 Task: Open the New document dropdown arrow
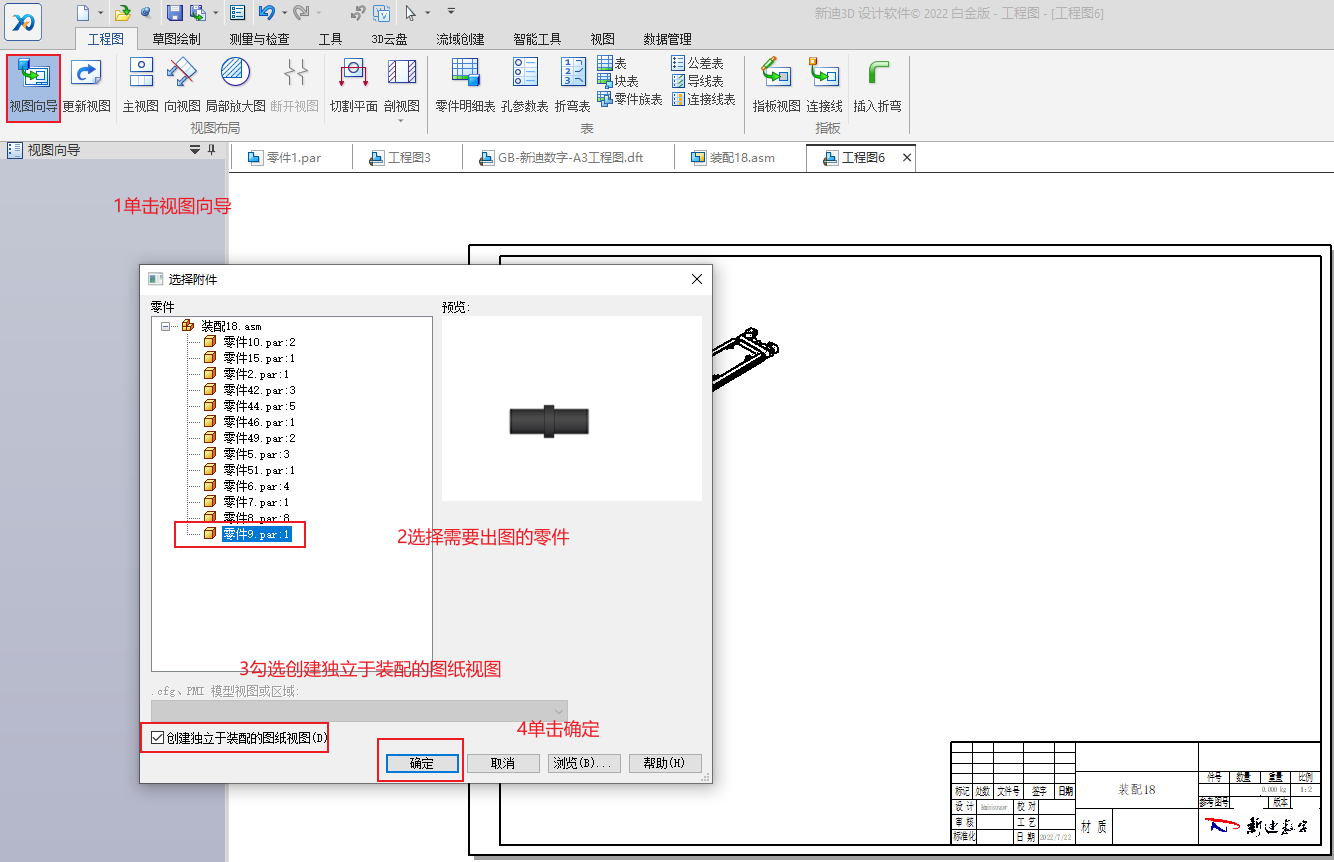(101, 13)
